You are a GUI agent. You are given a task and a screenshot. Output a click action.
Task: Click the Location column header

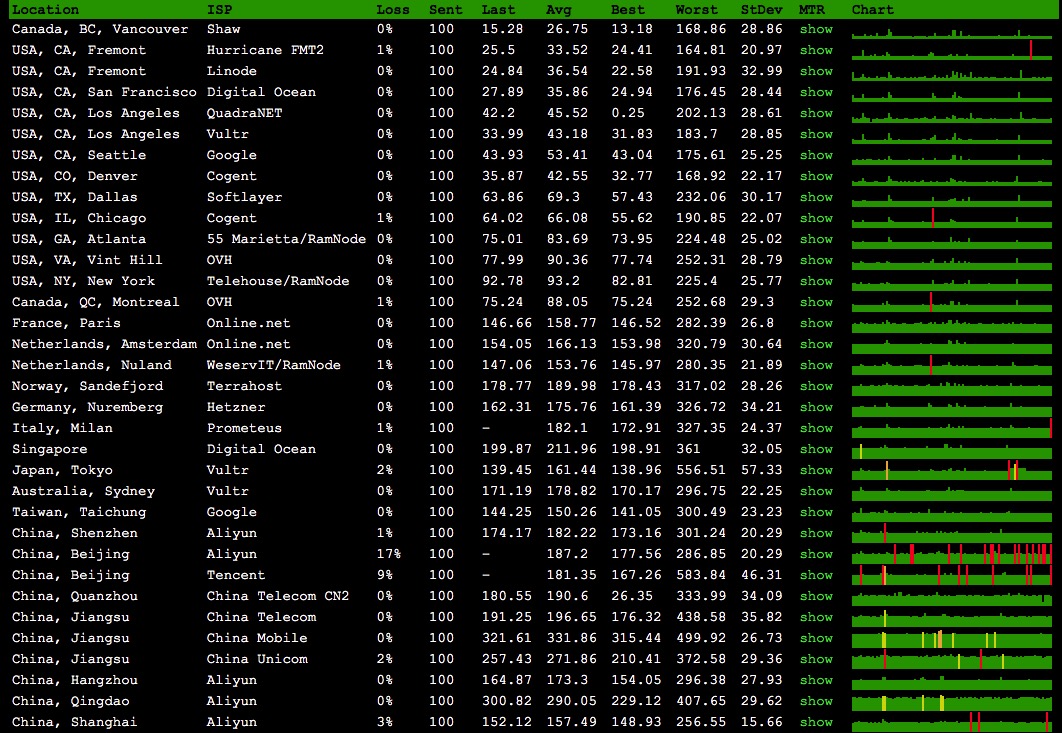(45, 9)
